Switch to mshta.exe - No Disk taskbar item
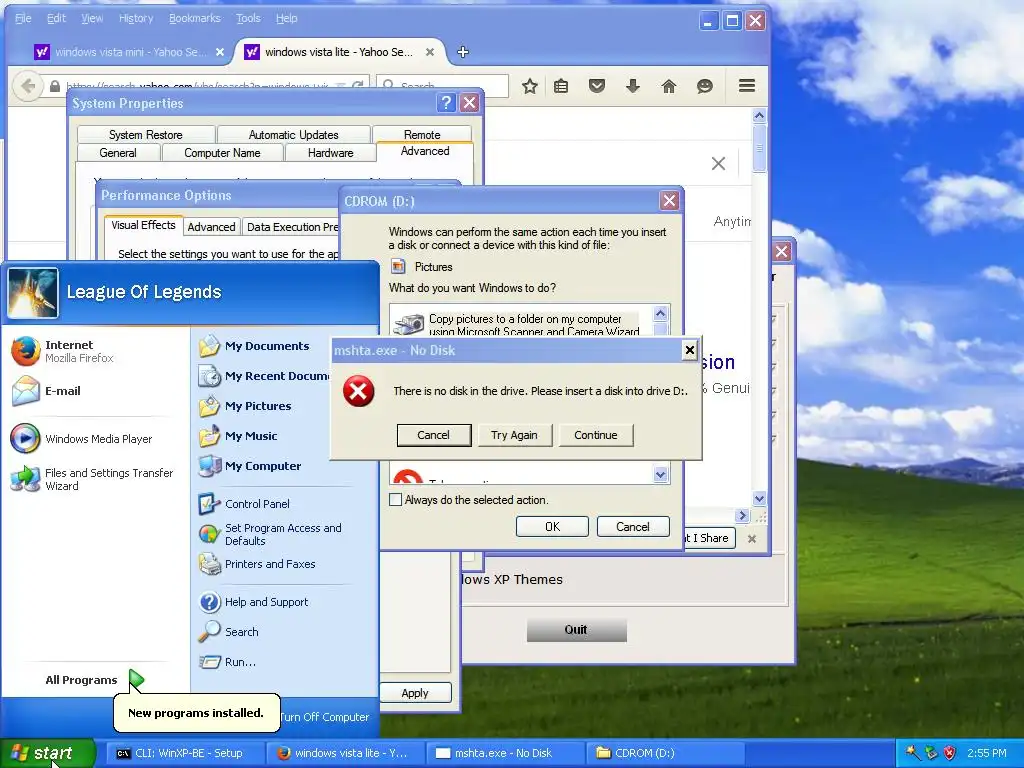 (505, 753)
